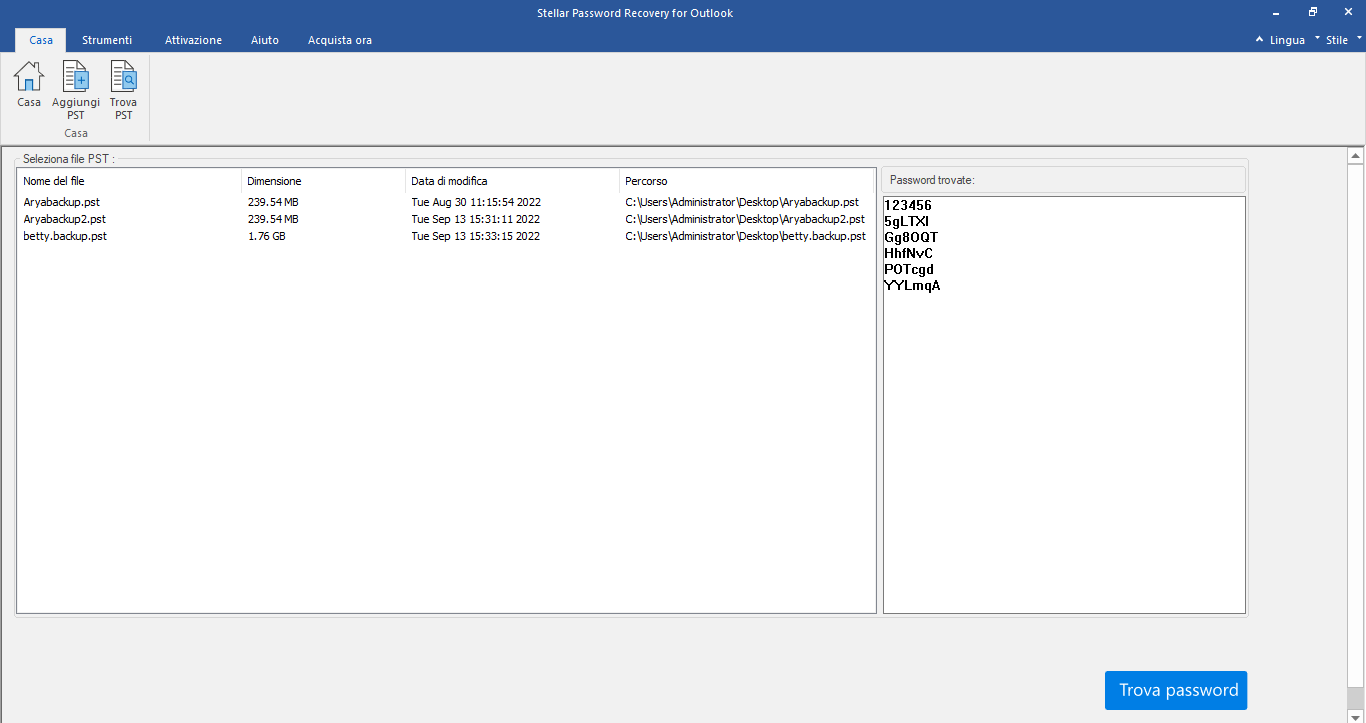1366x723 pixels.
Task: Sort by Data di modifica column header
Action: tap(513, 181)
